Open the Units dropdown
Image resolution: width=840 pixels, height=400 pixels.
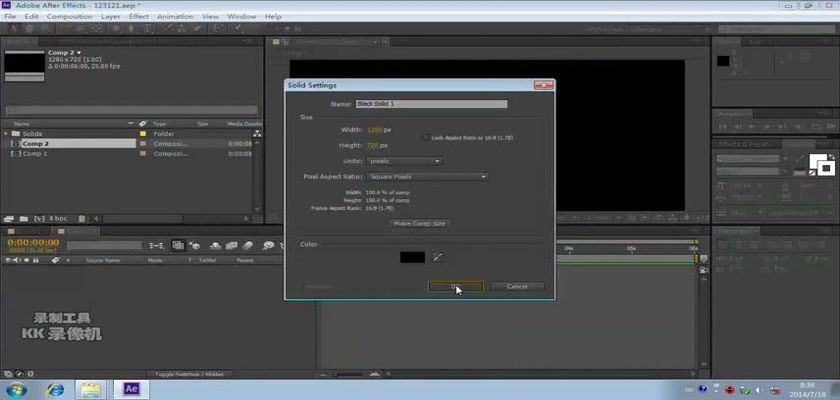(x=405, y=161)
